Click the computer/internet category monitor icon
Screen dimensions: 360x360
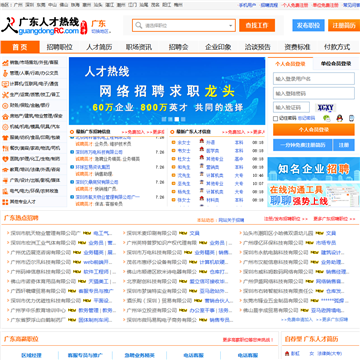[x=5, y=84]
